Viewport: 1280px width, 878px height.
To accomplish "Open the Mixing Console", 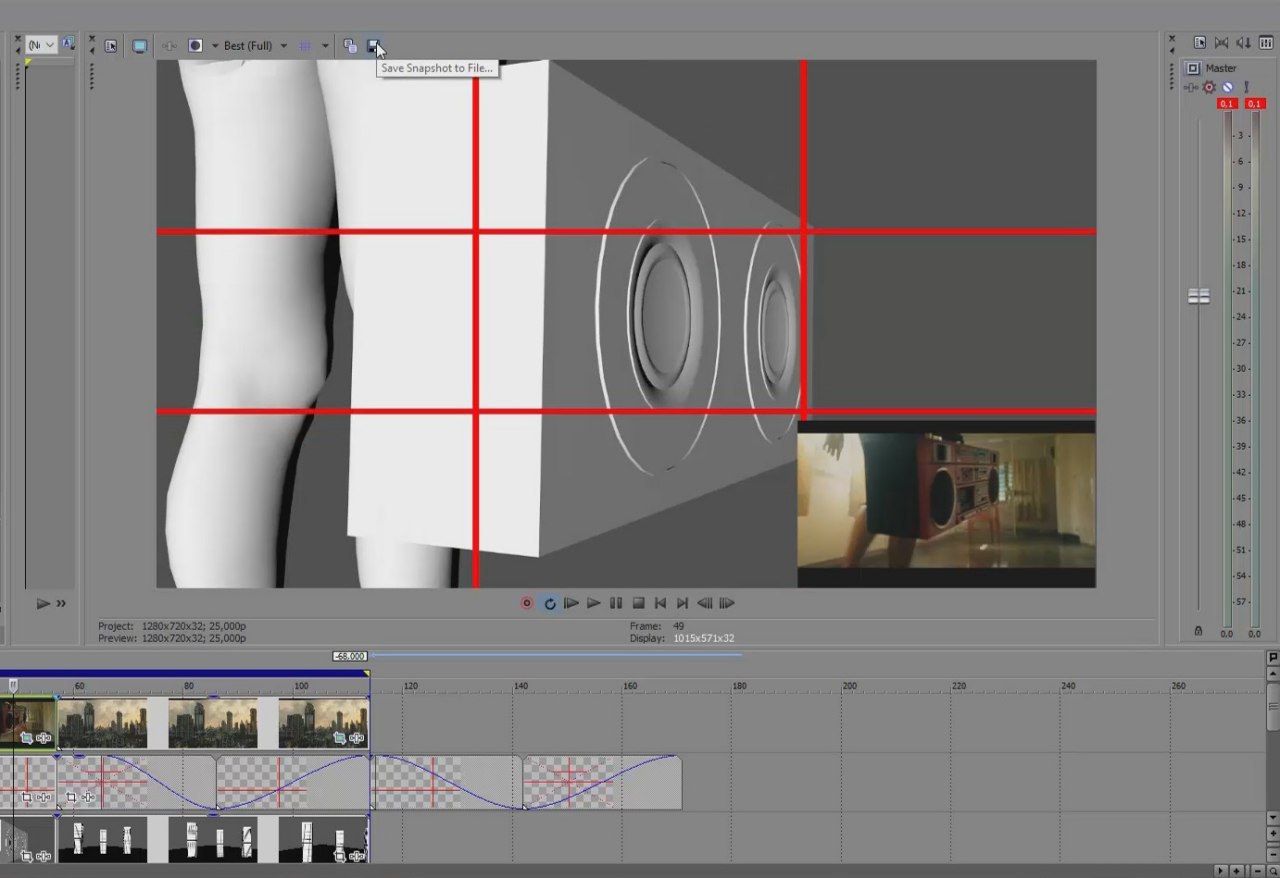I will point(1266,42).
